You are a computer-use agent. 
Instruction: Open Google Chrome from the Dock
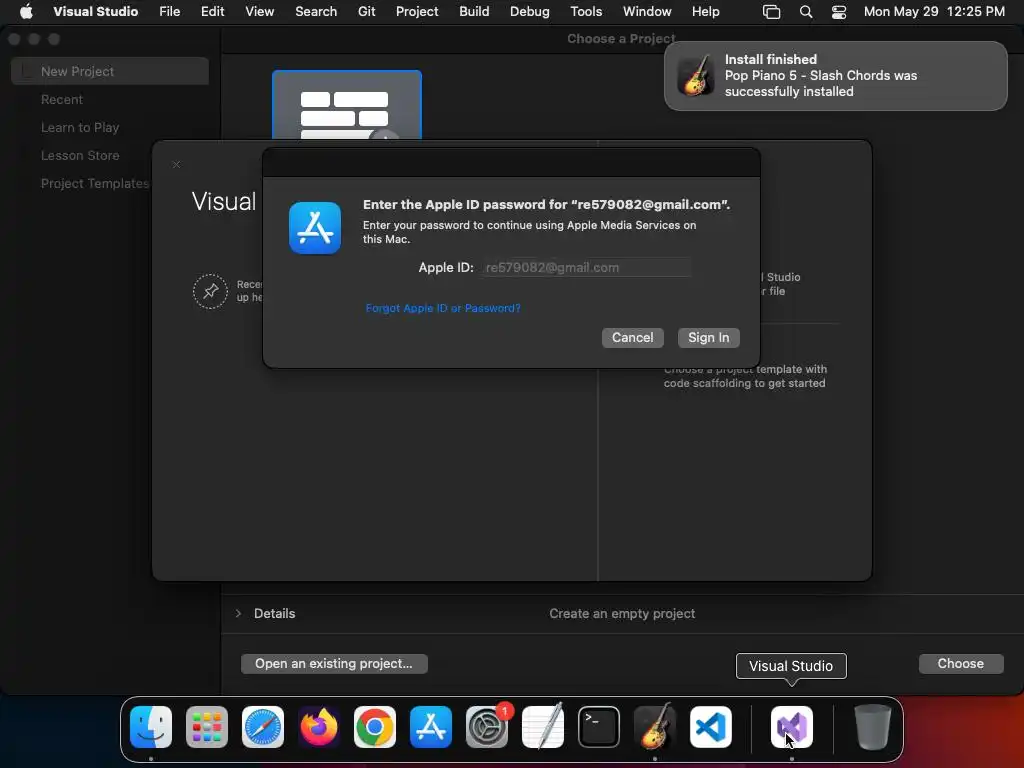click(x=375, y=727)
